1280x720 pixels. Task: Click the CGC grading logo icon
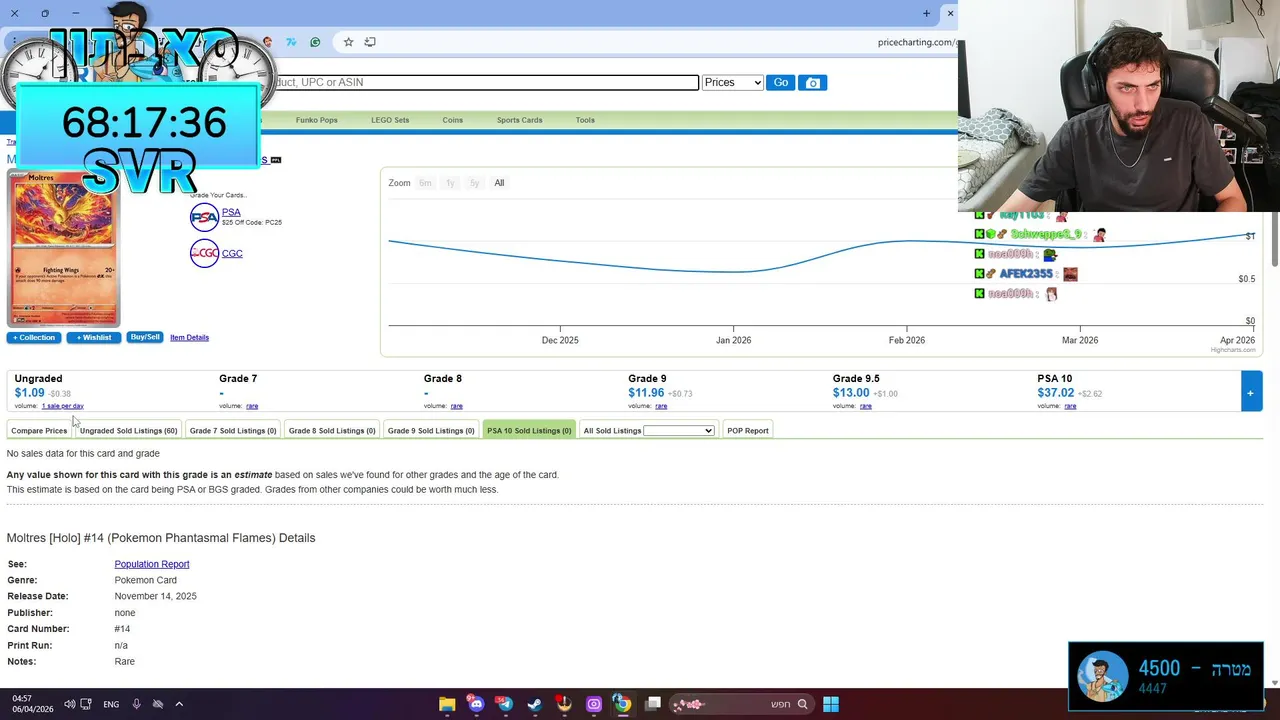204,253
